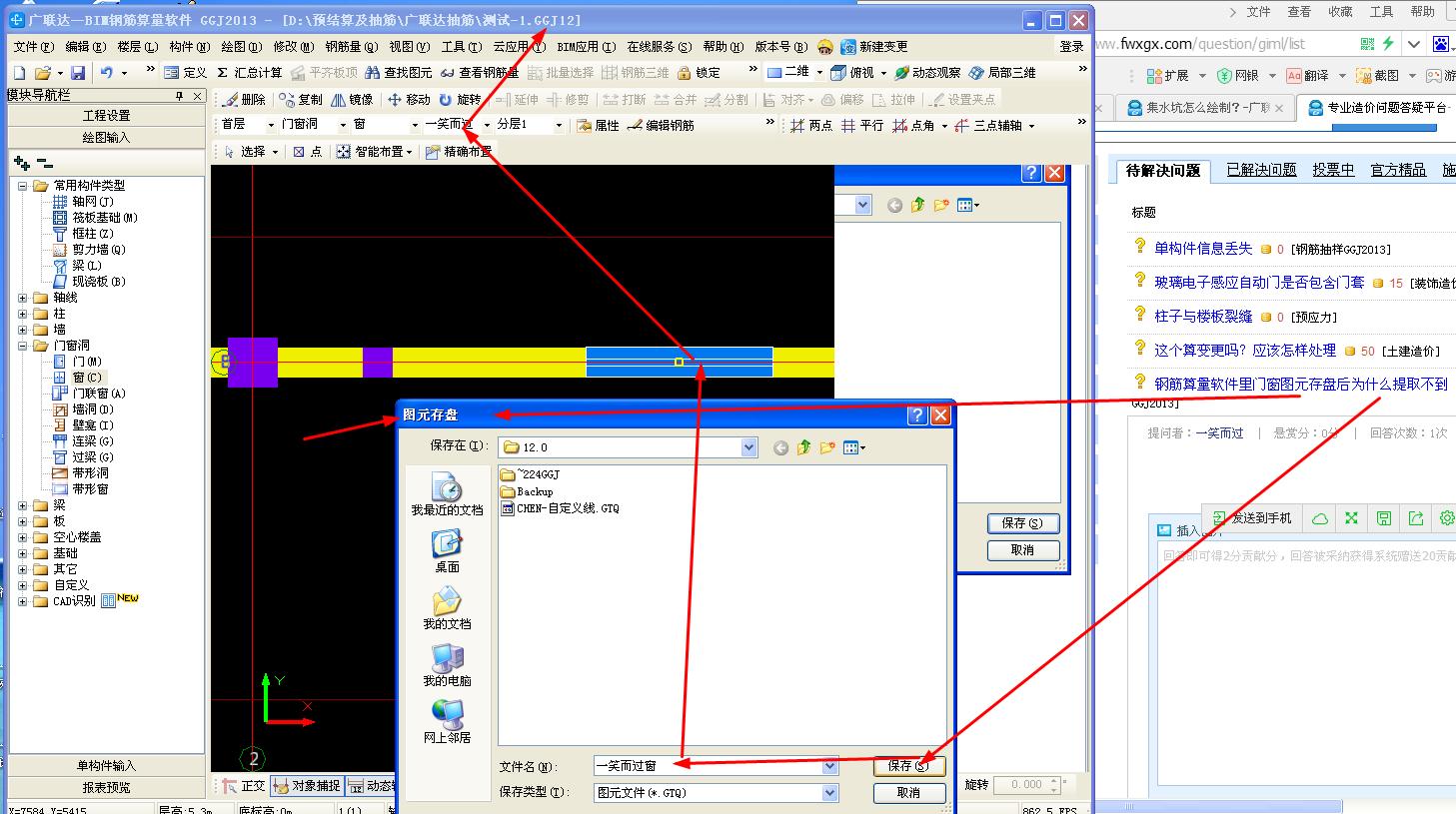Toggle 对象捕捉 object snap in status bar

[x=307, y=786]
